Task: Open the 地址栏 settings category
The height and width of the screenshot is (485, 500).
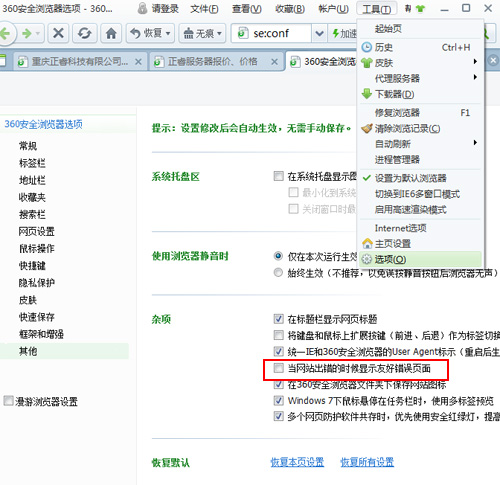Action: [32, 180]
